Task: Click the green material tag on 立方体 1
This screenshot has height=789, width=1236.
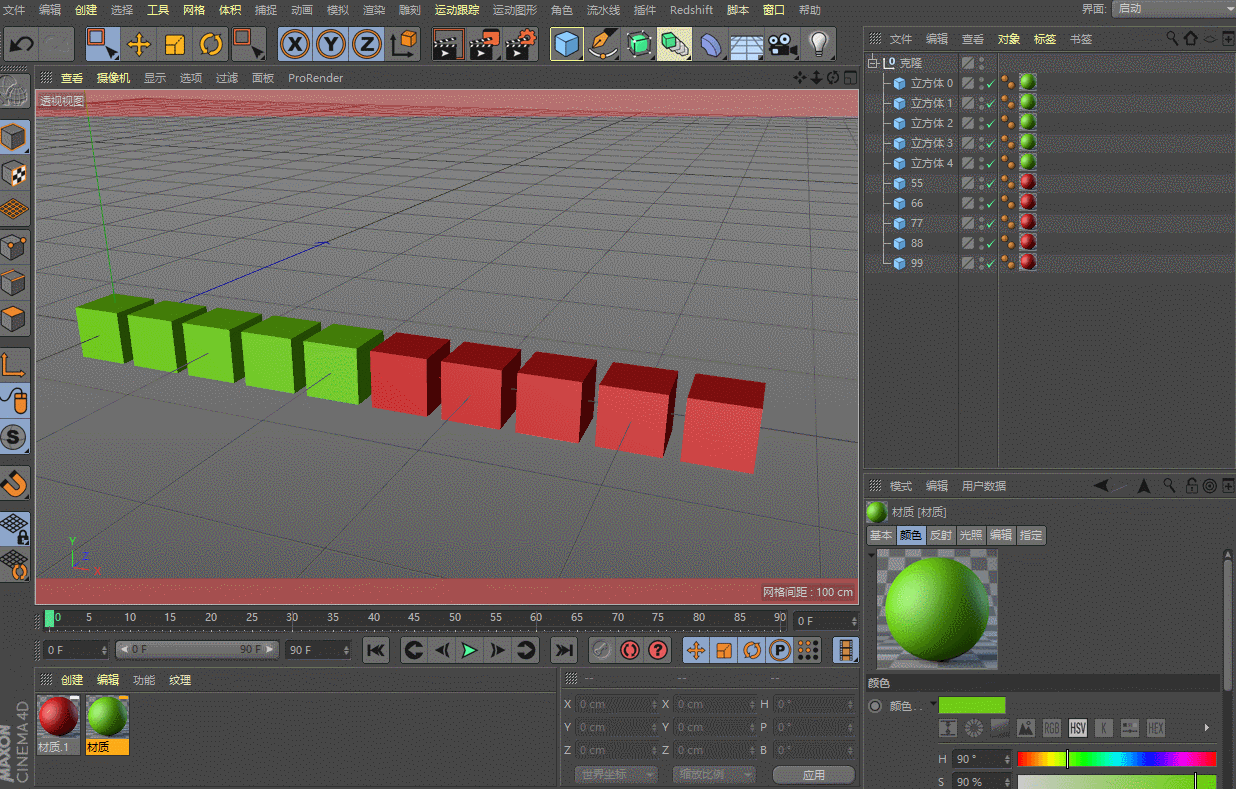Action: [x=1027, y=102]
